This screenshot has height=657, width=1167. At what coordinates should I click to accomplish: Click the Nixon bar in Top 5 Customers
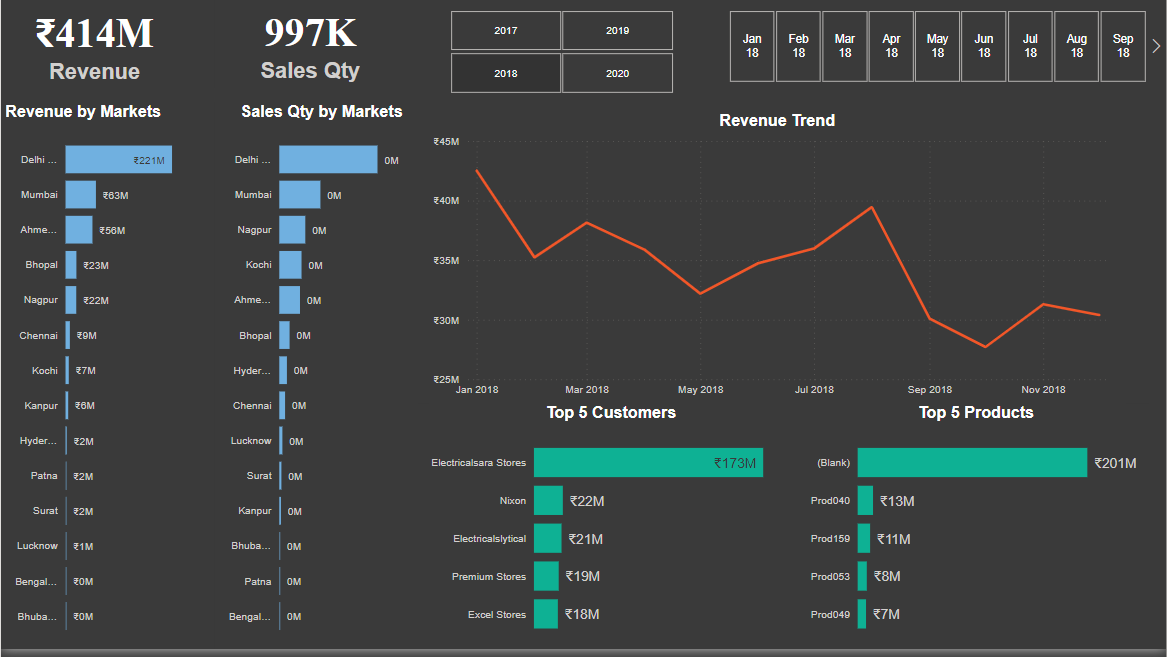[548, 500]
